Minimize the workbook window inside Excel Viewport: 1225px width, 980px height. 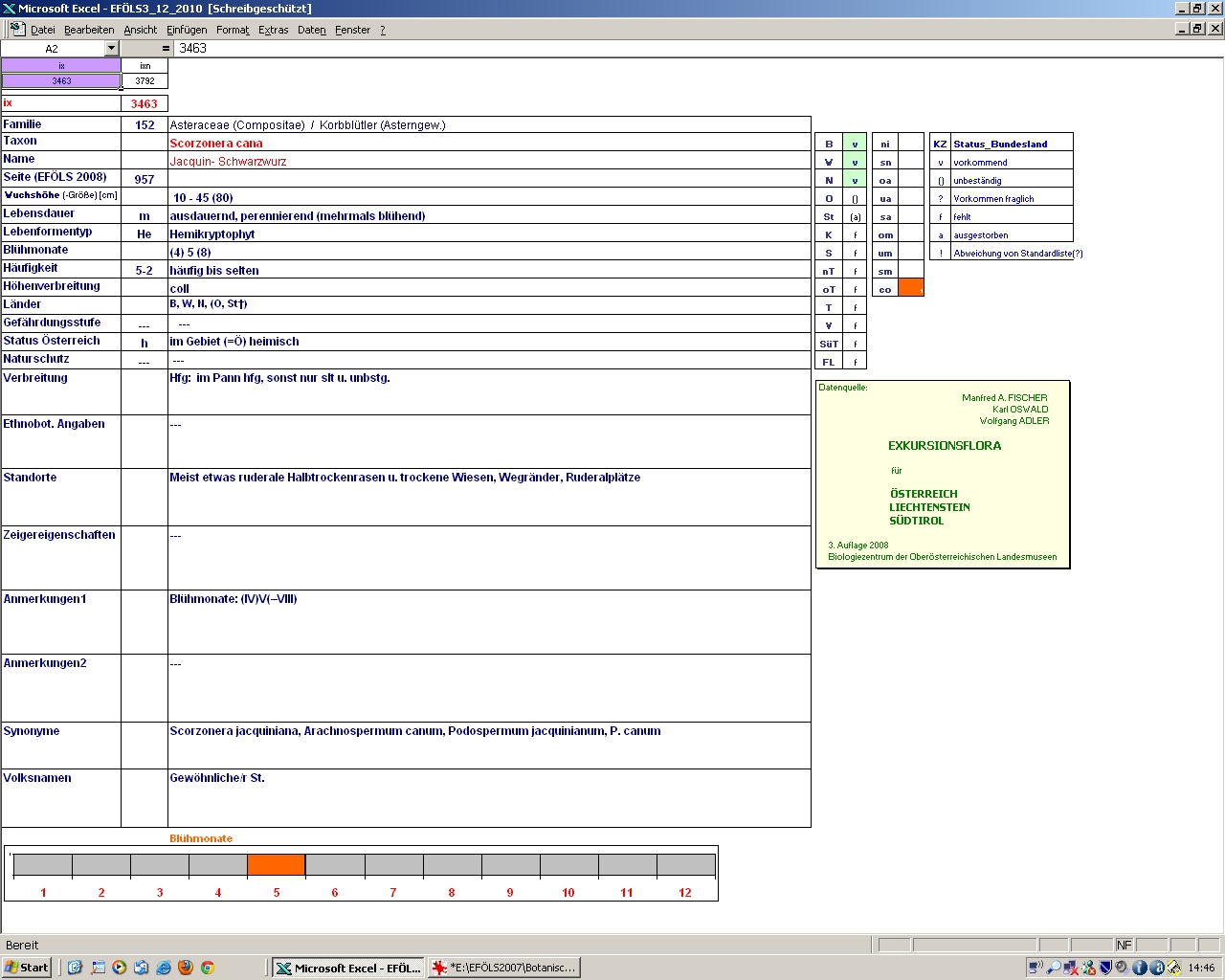[x=1182, y=29]
